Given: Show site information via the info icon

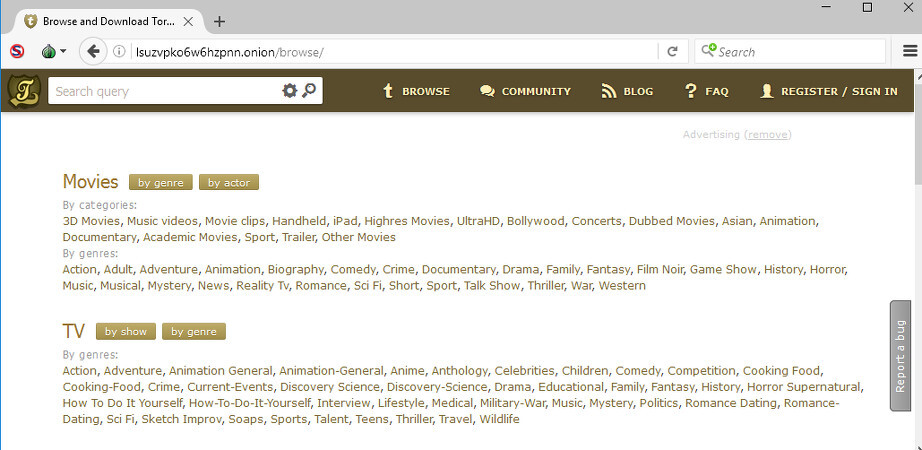Looking at the screenshot, I should click(x=119, y=52).
